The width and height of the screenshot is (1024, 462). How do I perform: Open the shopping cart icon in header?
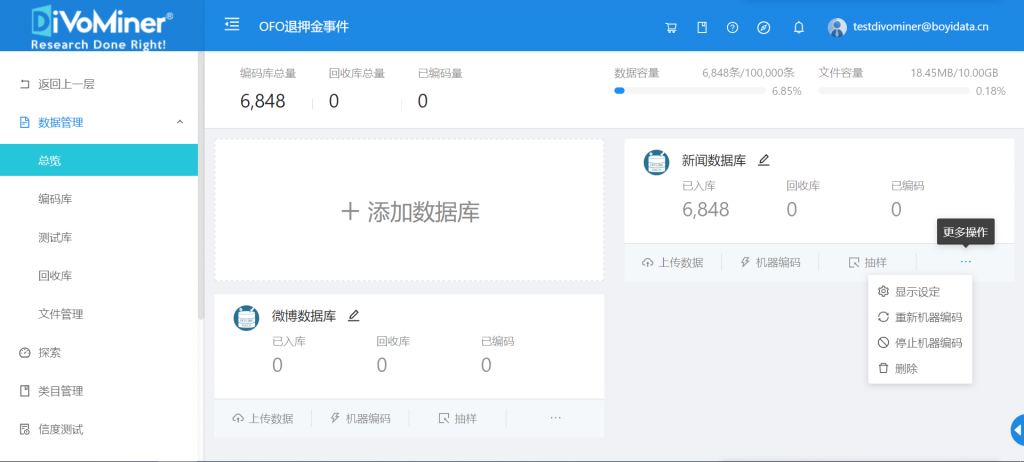[x=671, y=27]
